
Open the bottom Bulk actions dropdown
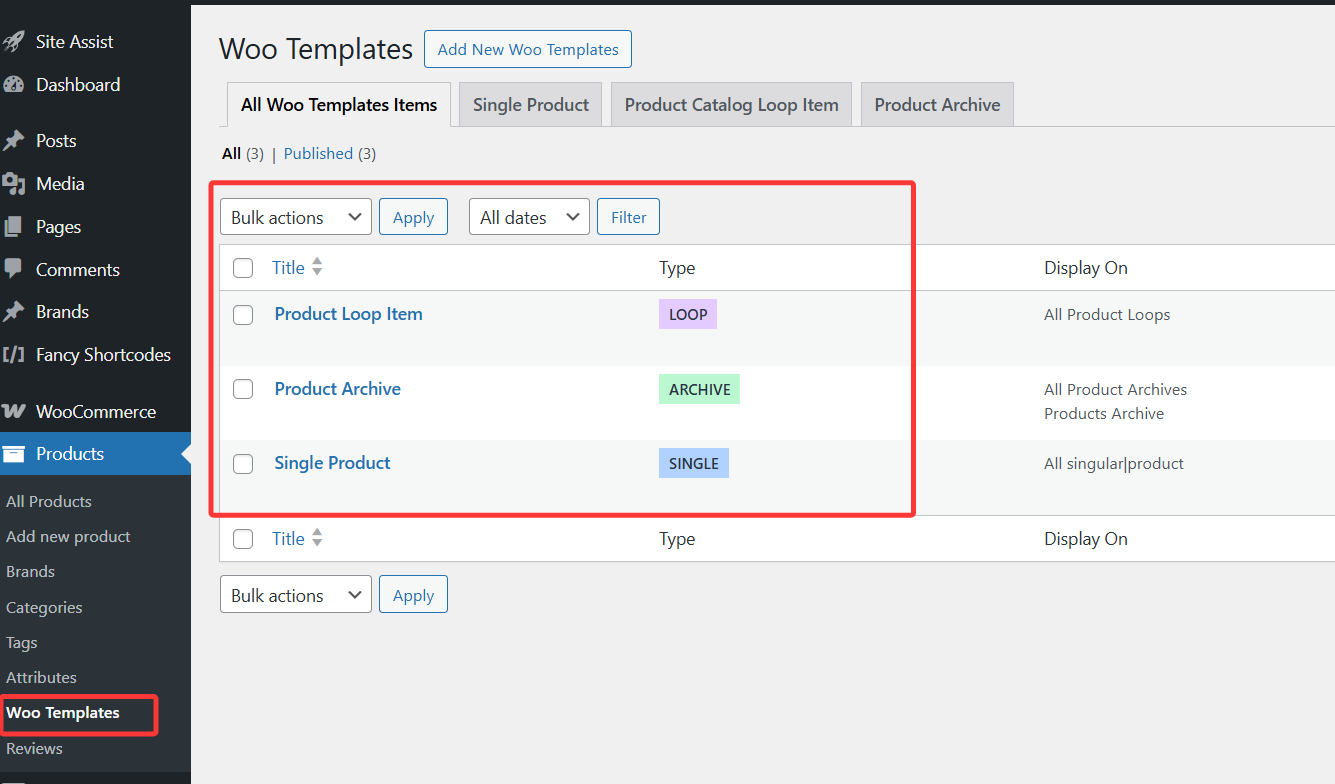[x=295, y=595]
